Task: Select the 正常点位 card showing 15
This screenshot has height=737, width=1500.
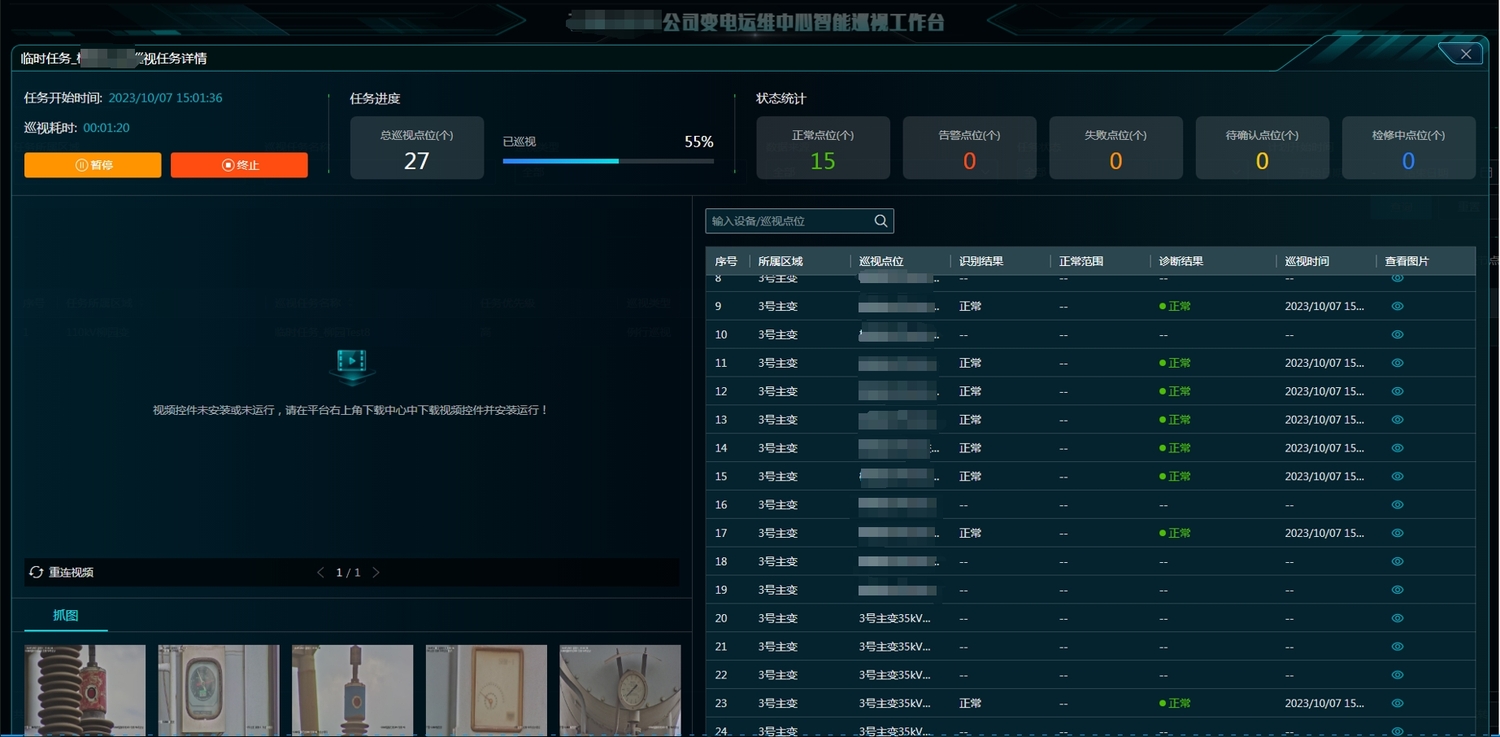Action: pos(823,148)
